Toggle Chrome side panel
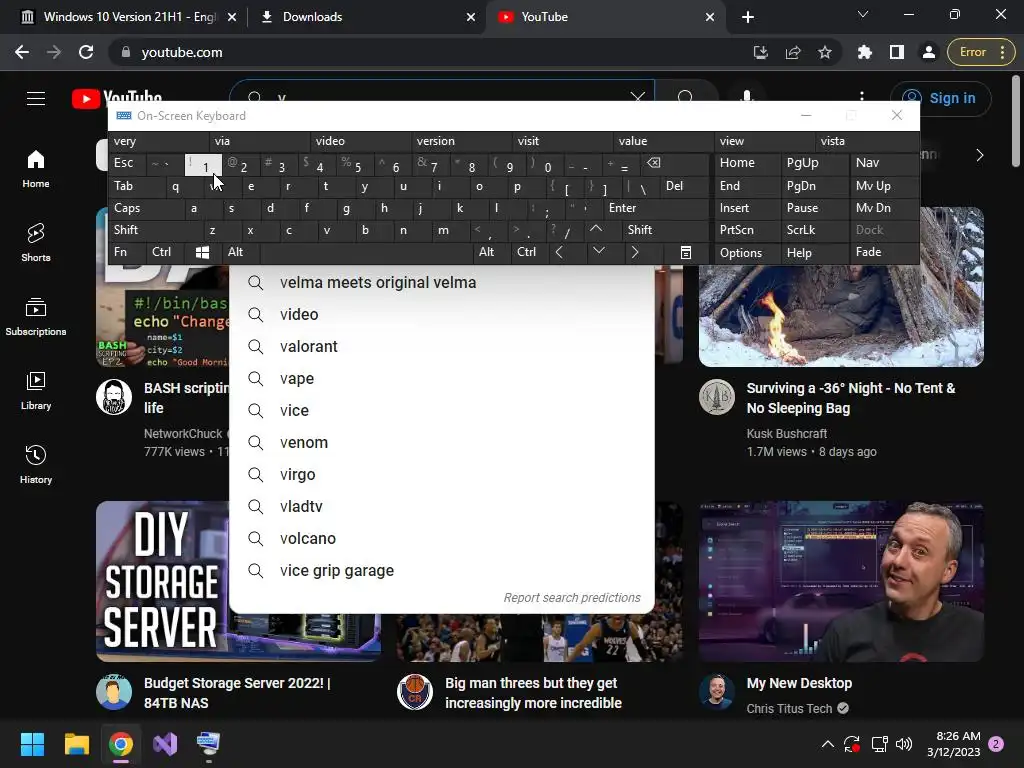The height and width of the screenshot is (768, 1024). click(897, 52)
